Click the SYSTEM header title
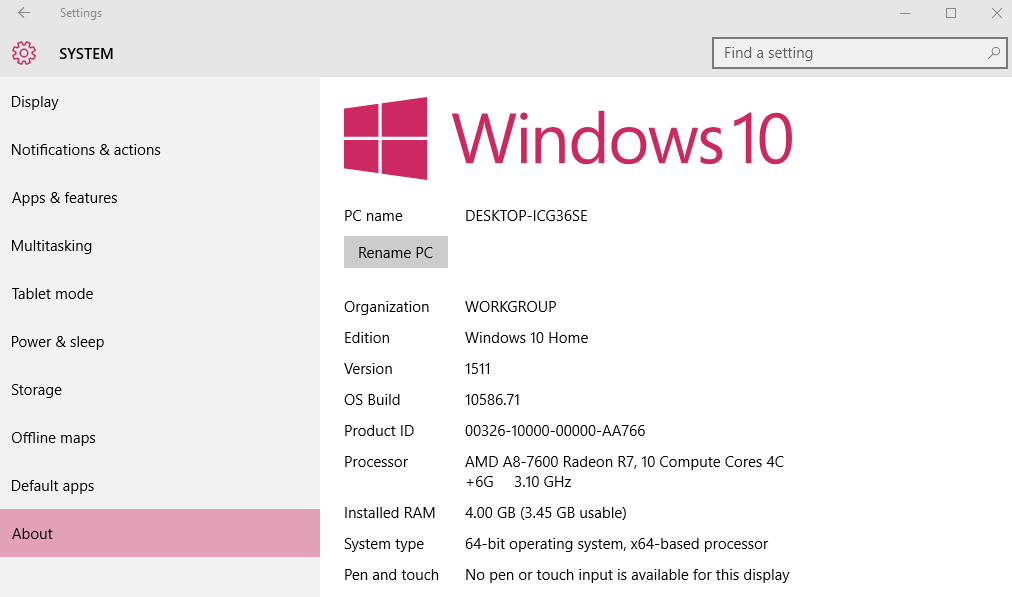The height and width of the screenshot is (597, 1012). [x=86, y=54]
